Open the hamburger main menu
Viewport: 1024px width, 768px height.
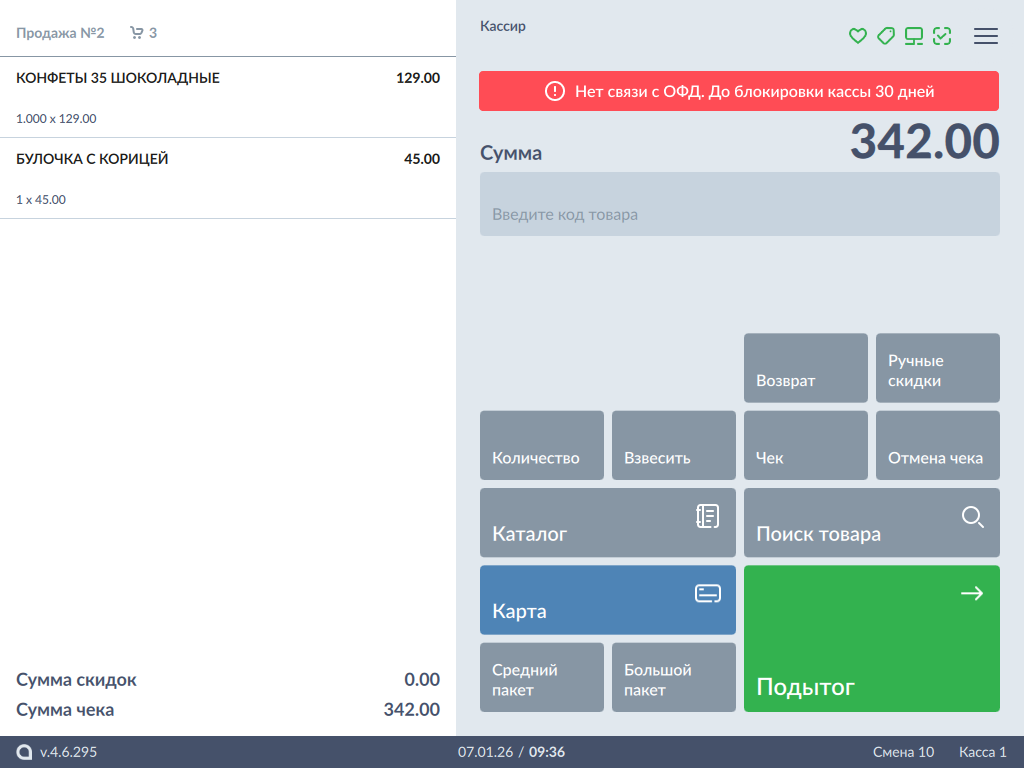[x=986, y=36]
